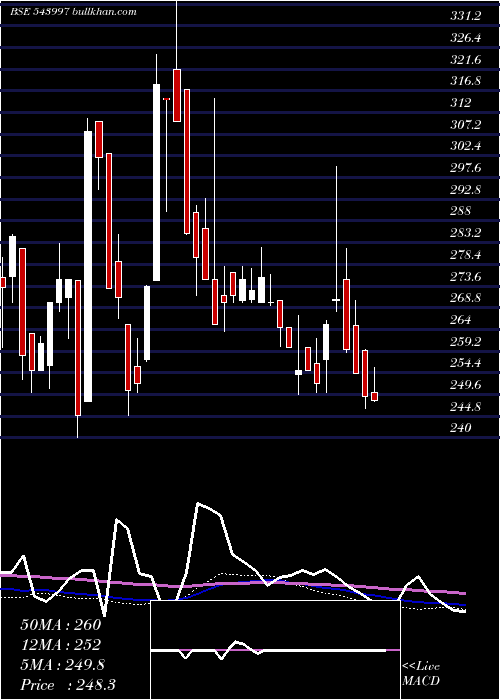Click the 264 price axis label
Screen dimensions: 500x700
pos(461,320)
